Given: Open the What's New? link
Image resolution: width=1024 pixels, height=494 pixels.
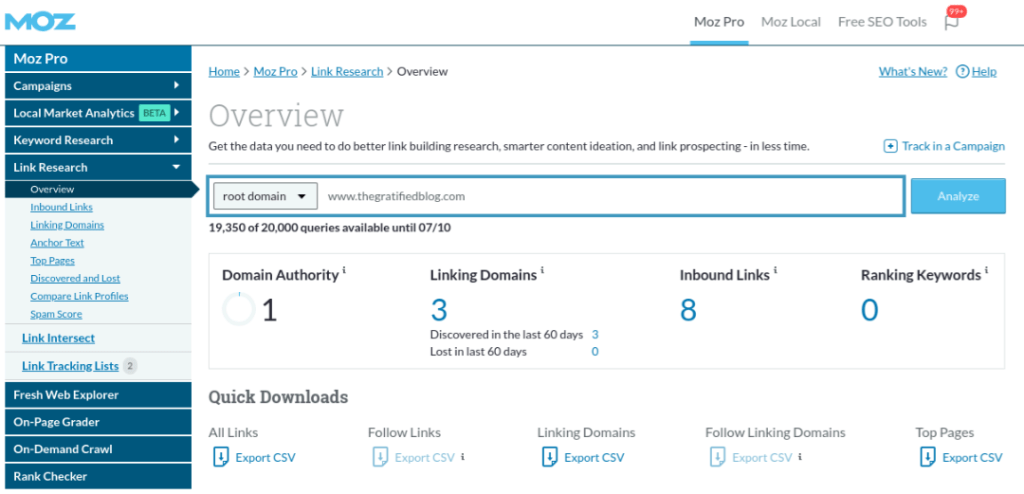Looking at the screenshot, I should (x=913, y=72).
